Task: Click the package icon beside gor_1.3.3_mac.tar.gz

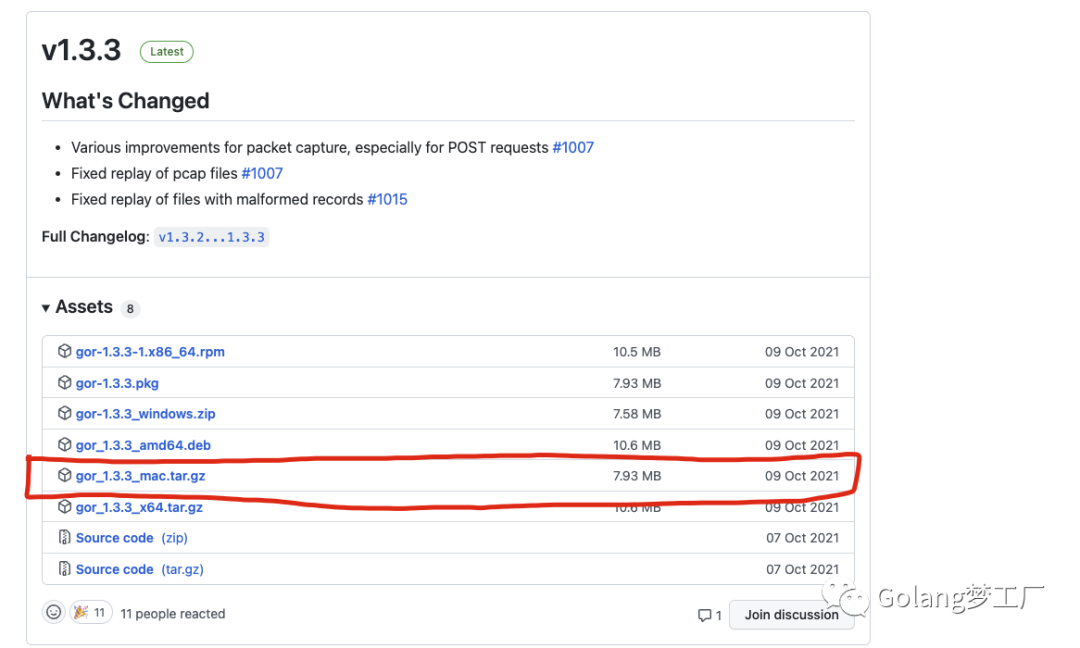Action: coord(65,476)
